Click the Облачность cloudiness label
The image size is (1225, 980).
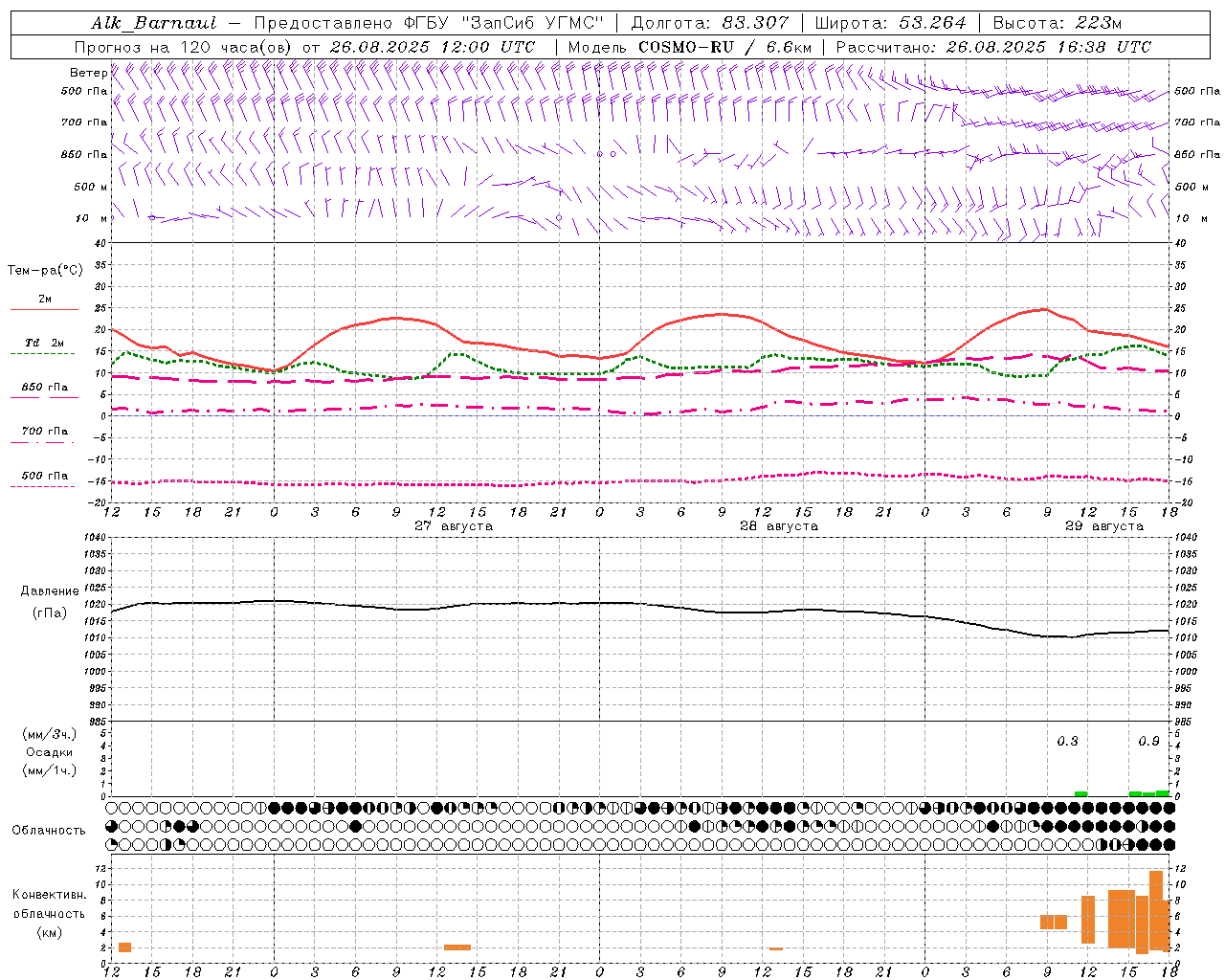49,830
